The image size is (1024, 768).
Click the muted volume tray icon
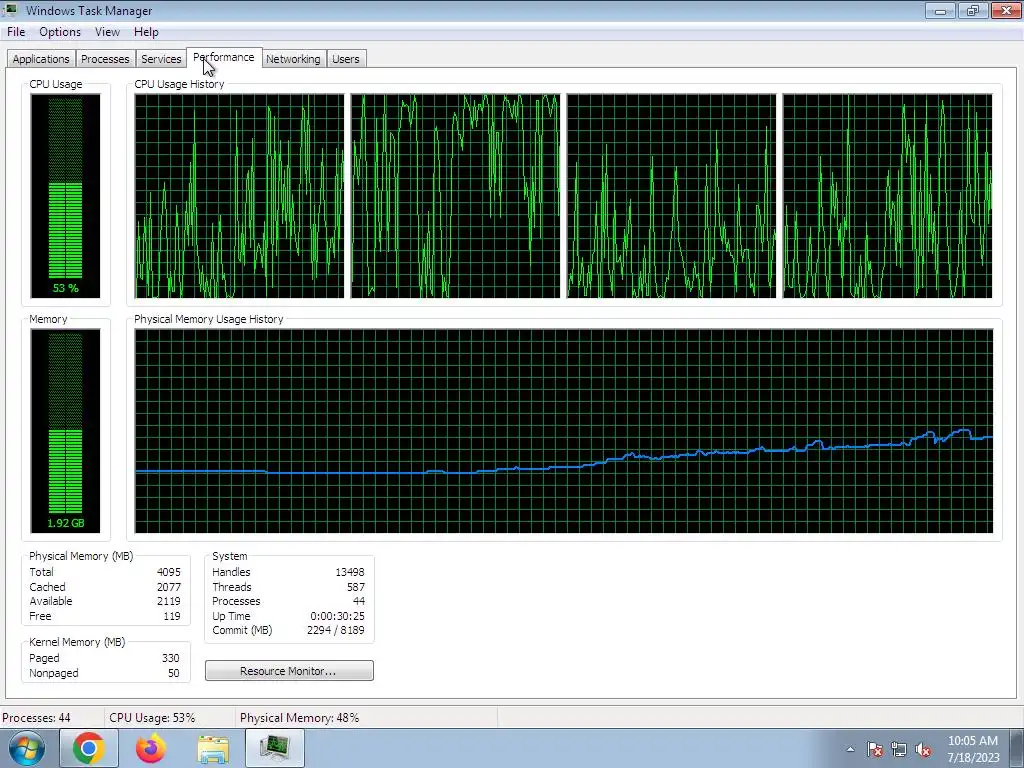coord(923,749)
